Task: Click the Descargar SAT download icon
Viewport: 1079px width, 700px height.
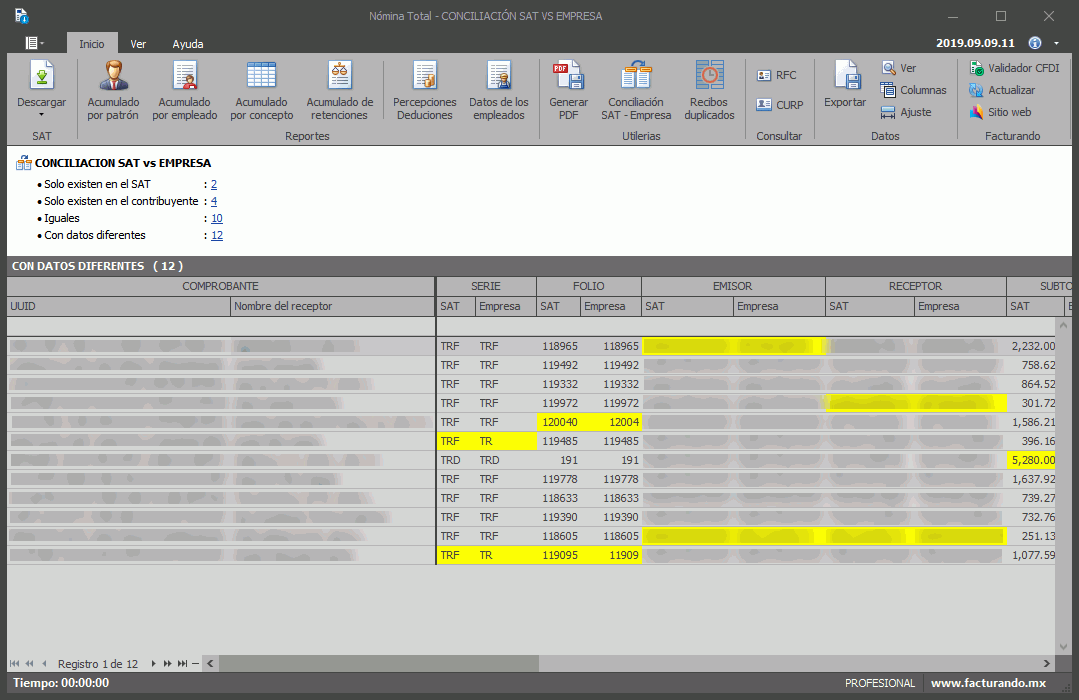Action: (42, 76)
